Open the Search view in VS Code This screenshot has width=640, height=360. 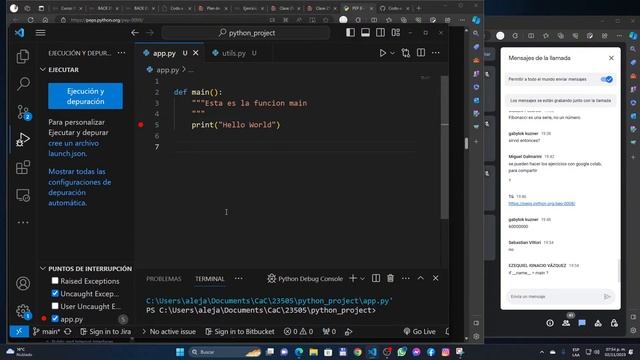point(23,84)
